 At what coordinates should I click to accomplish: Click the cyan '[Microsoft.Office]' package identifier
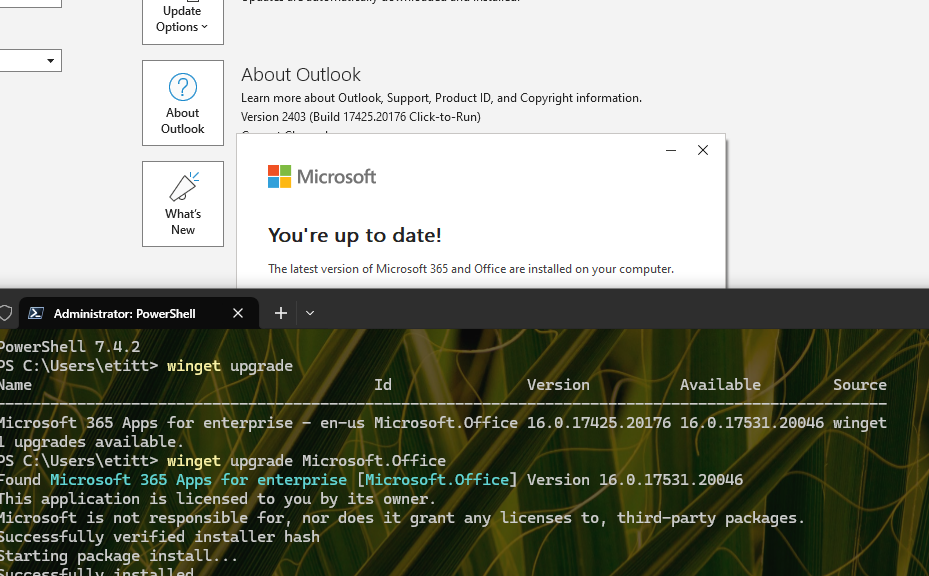tap(436, 479)
